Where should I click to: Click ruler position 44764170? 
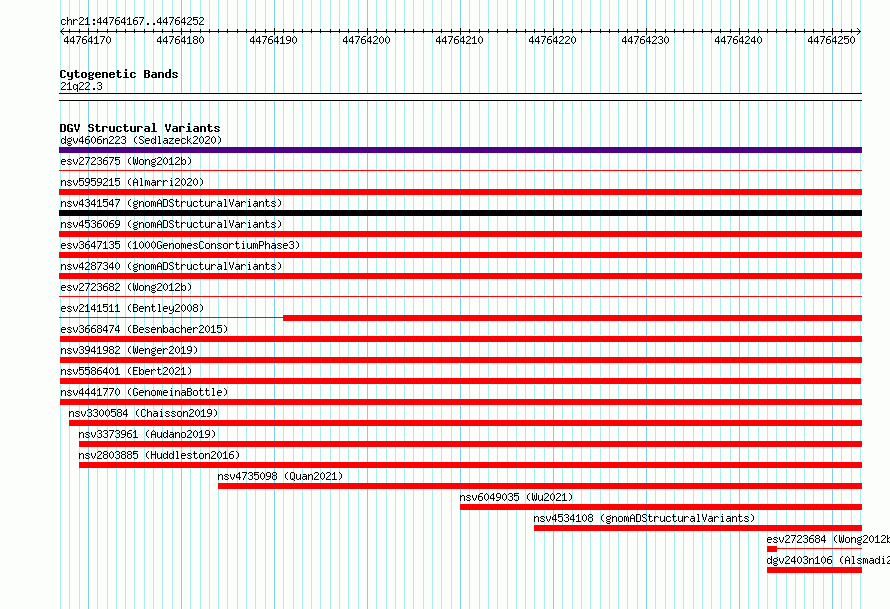coord(87,40)
